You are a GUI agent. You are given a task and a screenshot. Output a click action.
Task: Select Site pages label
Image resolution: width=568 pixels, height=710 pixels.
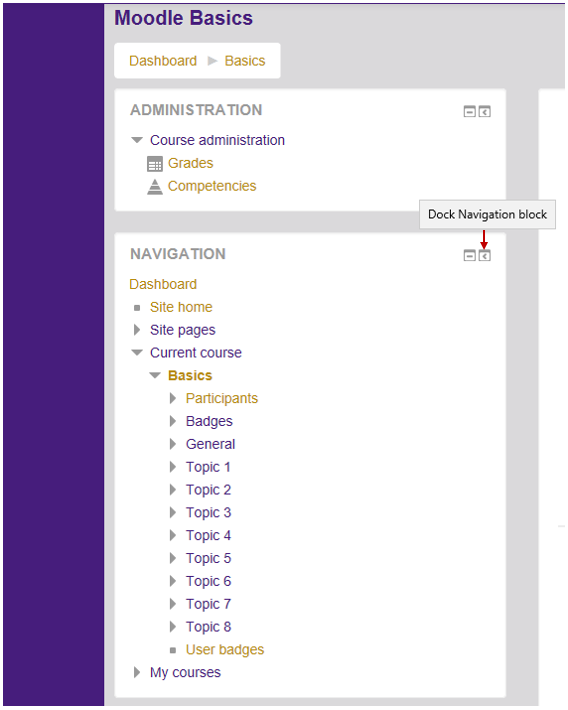tap(183, 331)
